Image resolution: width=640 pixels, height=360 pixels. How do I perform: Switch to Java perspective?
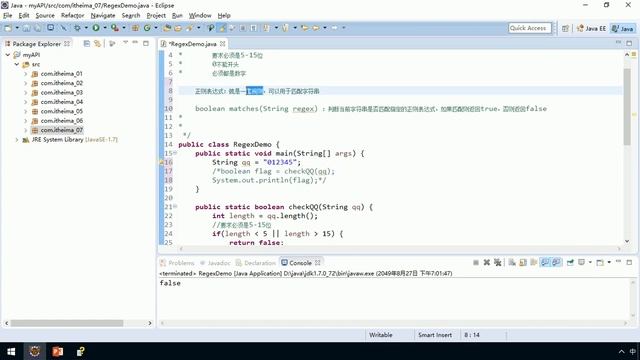(x=623, y=28)
